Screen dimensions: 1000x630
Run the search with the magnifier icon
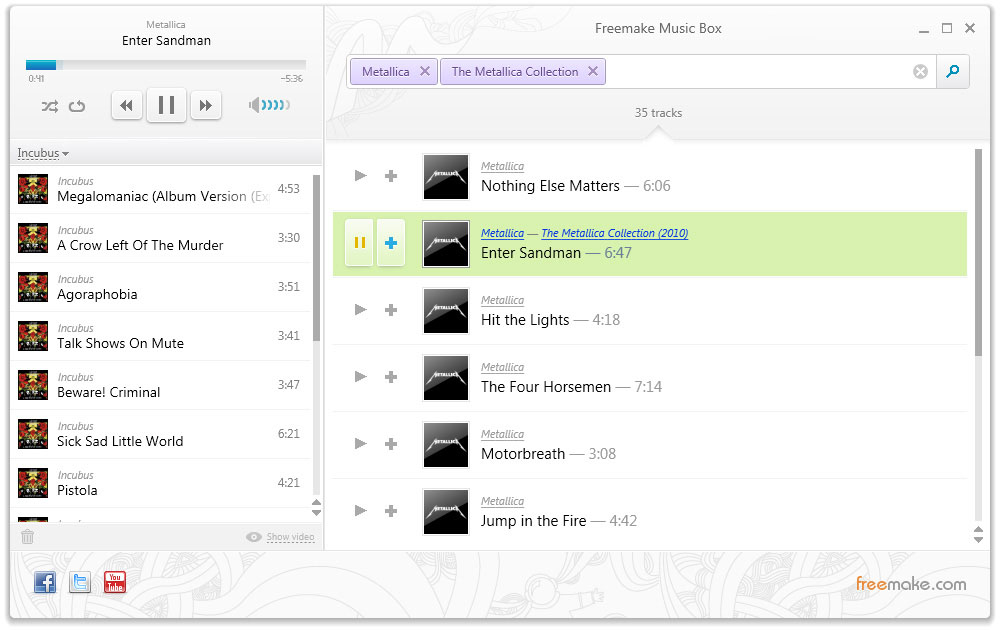click(x=952, y=71)
